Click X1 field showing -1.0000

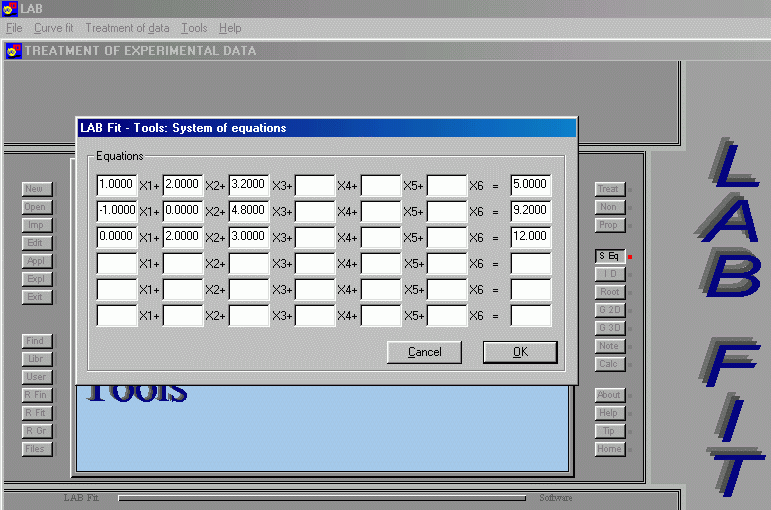117,211
